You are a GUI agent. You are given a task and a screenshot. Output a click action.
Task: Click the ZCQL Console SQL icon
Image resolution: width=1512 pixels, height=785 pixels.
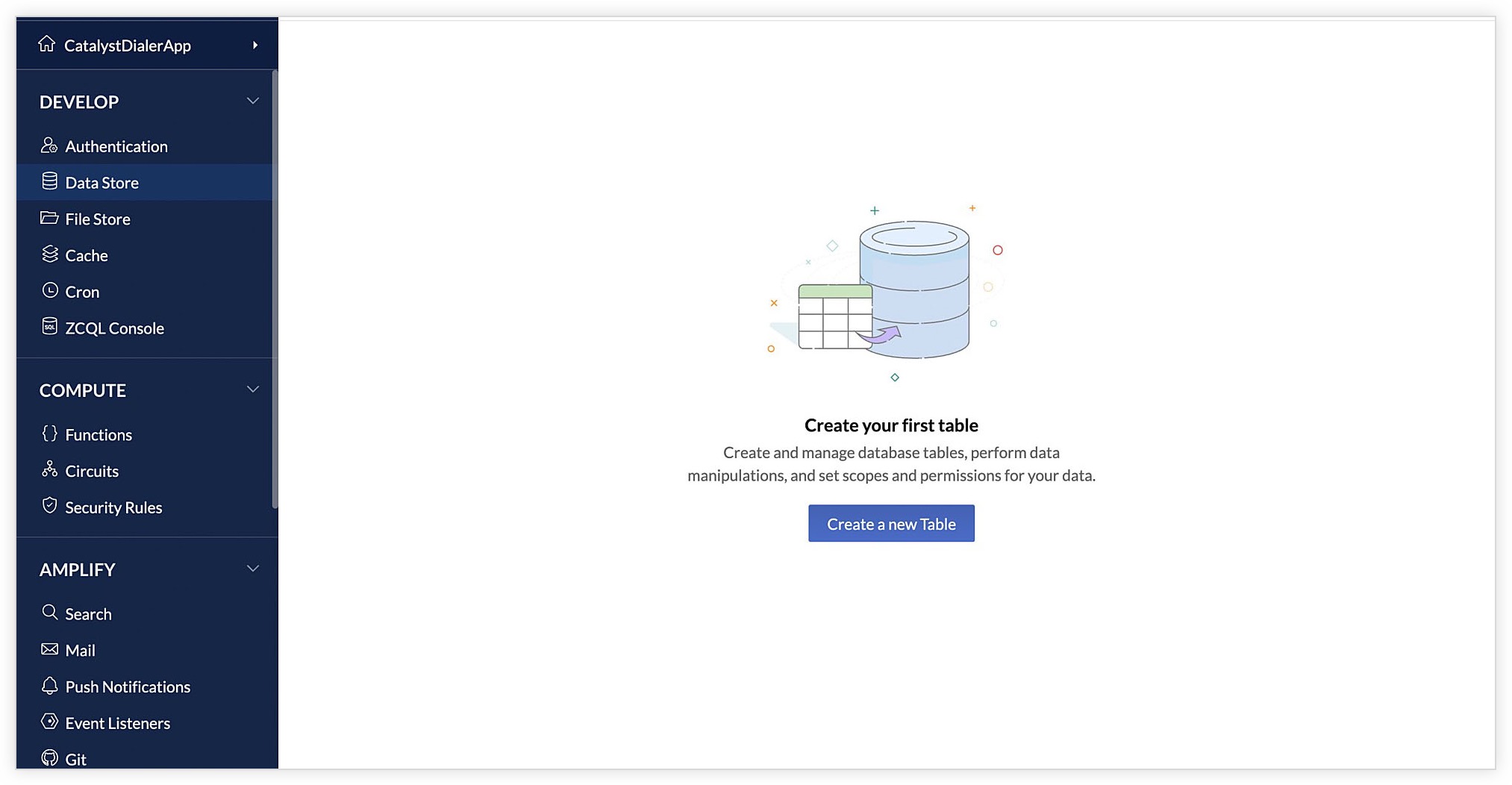[x=49, y=327]
